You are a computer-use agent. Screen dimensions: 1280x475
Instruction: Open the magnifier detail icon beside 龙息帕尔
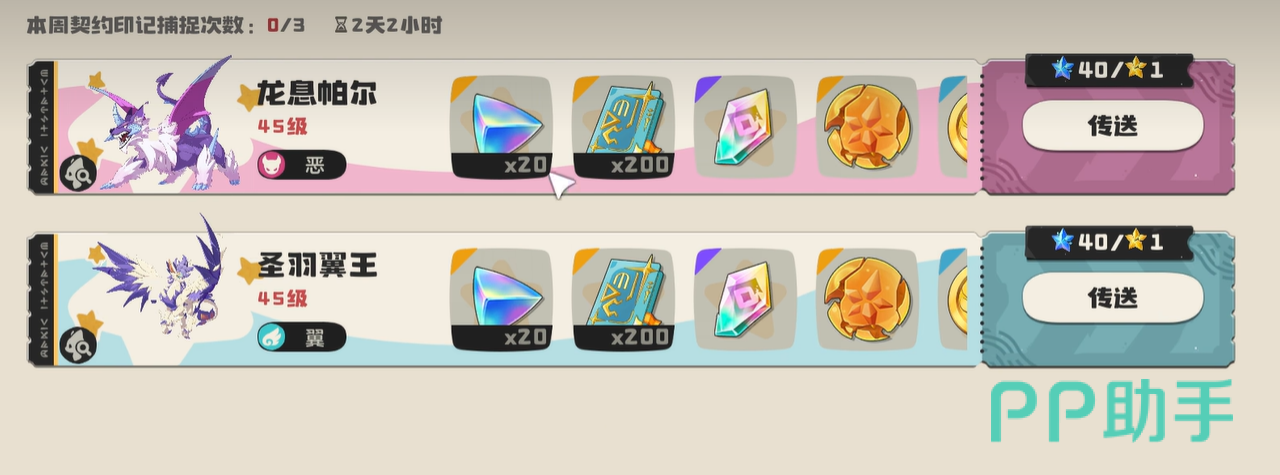(76, 173)
